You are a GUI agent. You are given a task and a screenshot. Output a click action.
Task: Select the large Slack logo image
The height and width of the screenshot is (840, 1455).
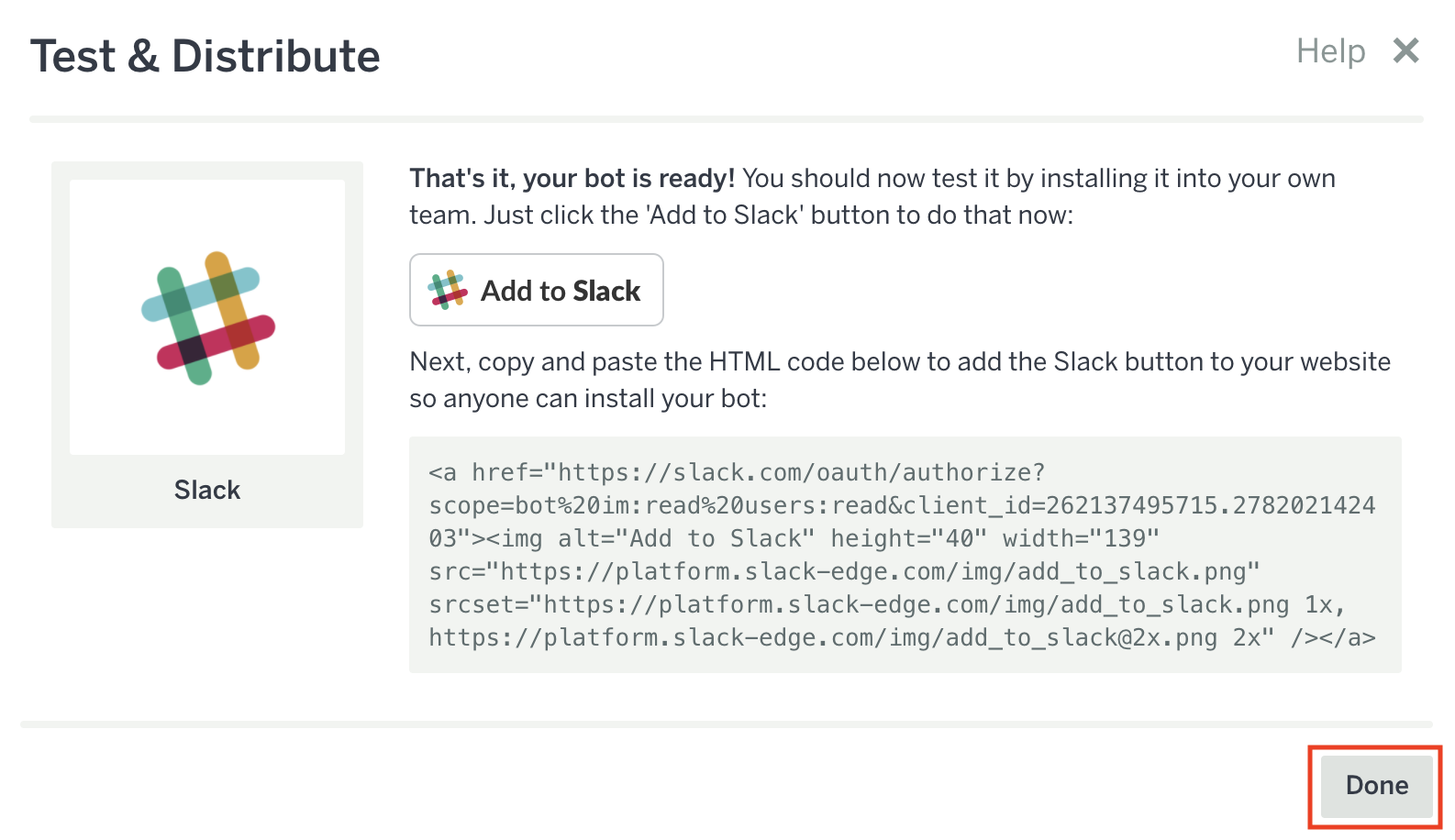tap(207, 317)
